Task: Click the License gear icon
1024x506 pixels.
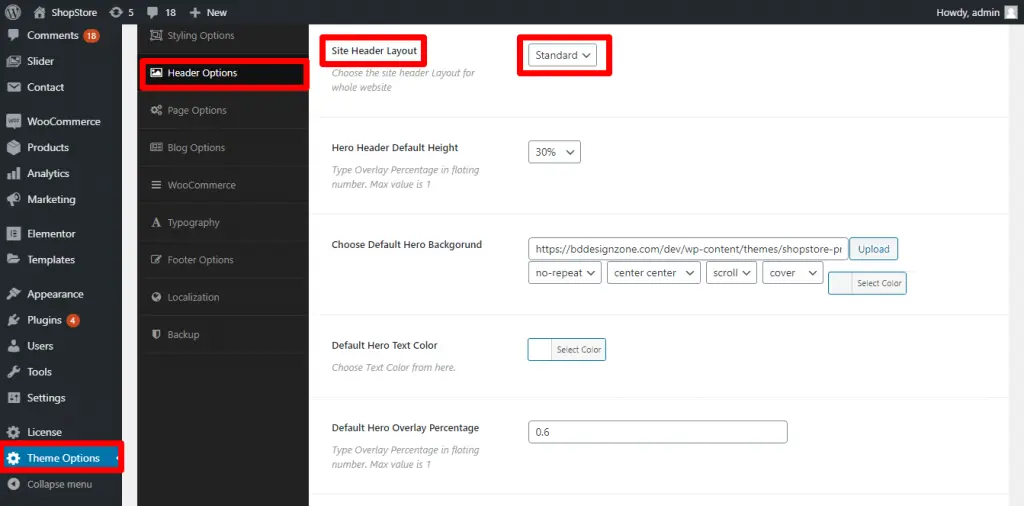Action: (x=13, y=432)
